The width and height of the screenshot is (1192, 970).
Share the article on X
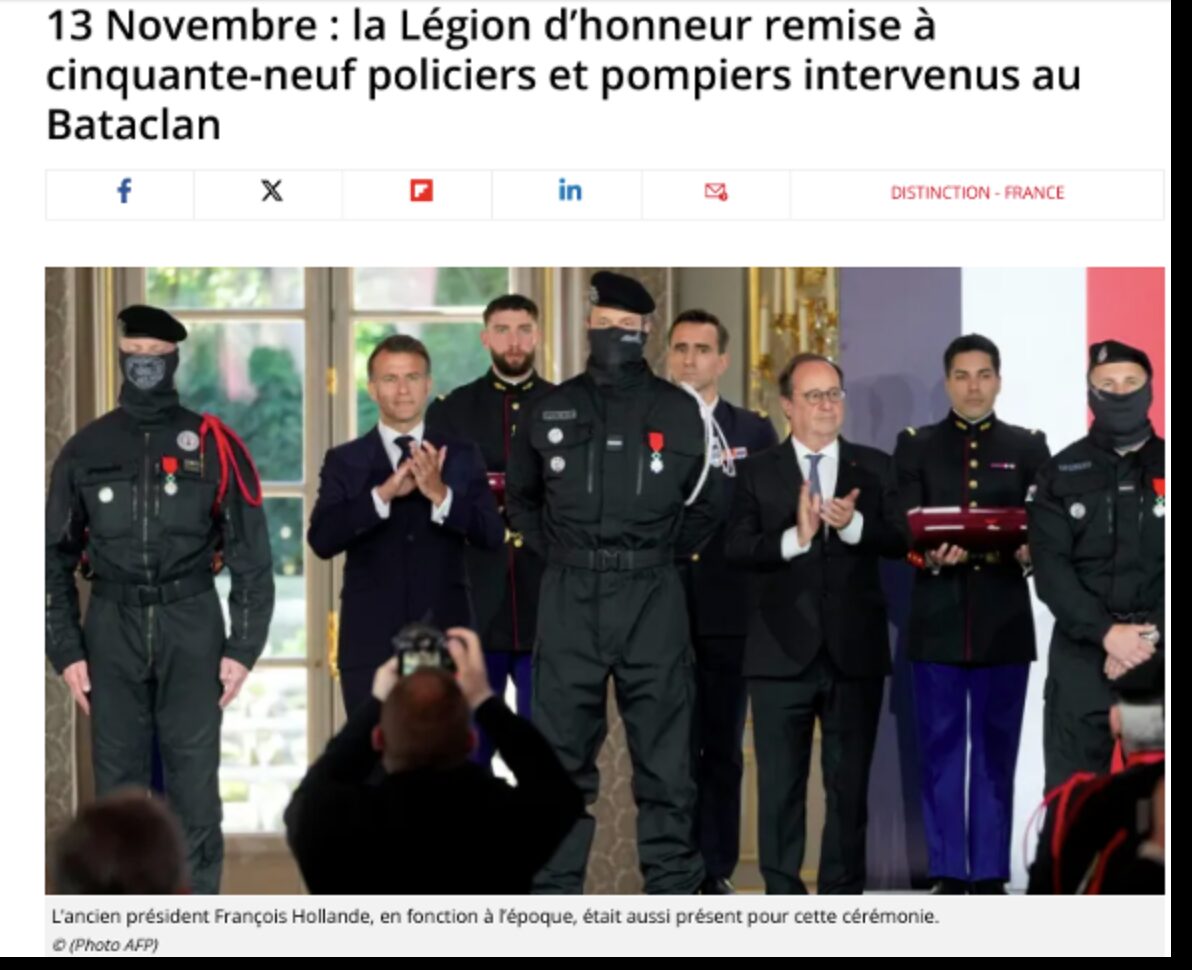[x=271, y=191]
